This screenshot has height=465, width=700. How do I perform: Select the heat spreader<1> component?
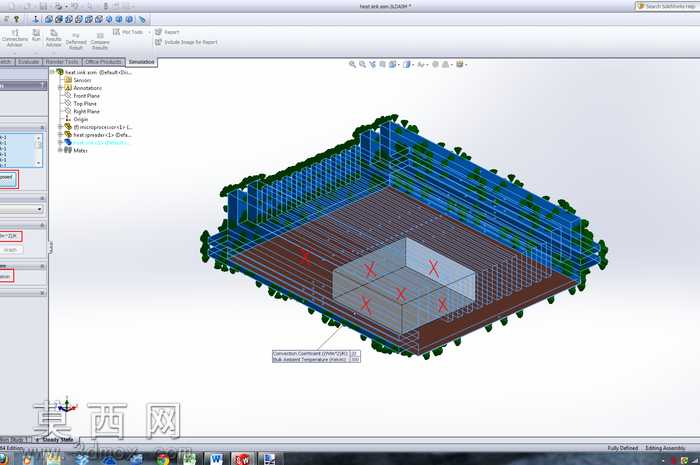[98, 135]
